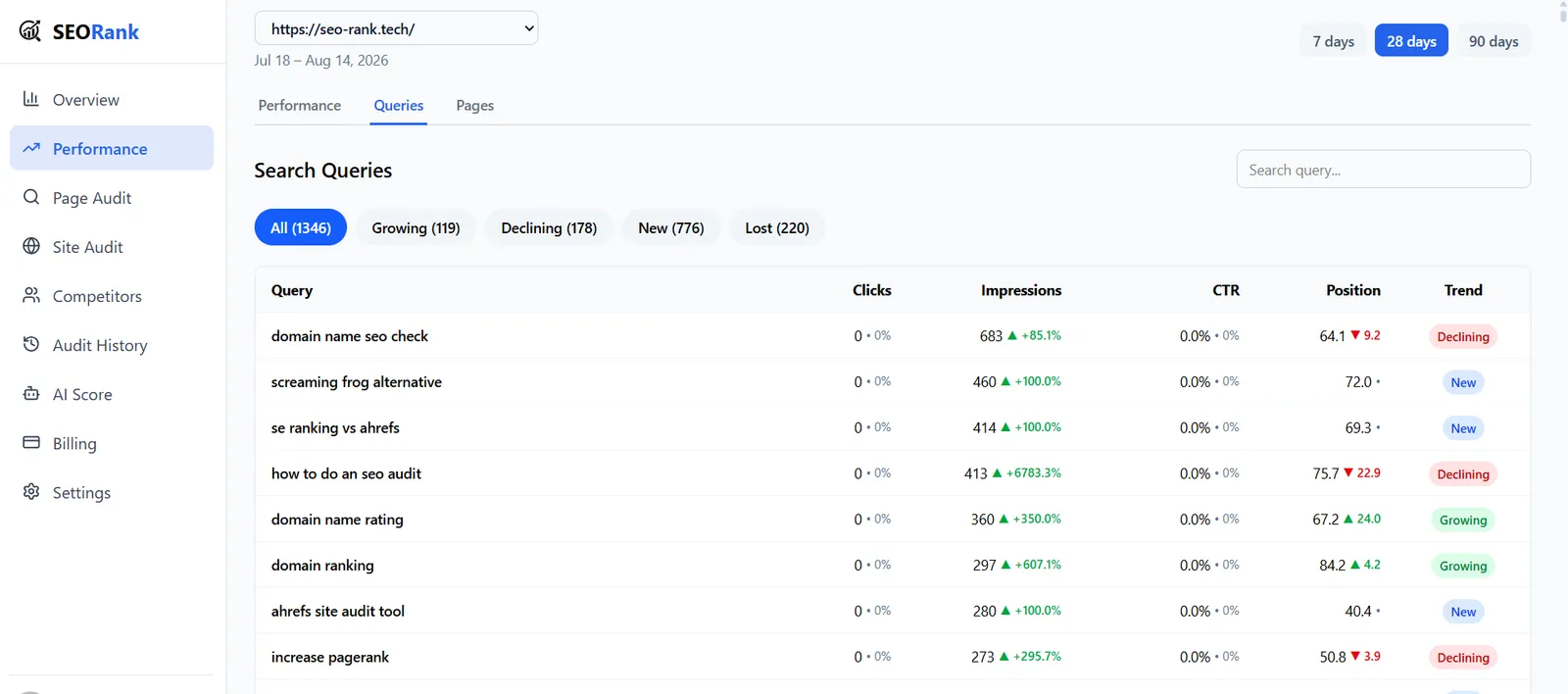Open Audit History page

point(112,344)
